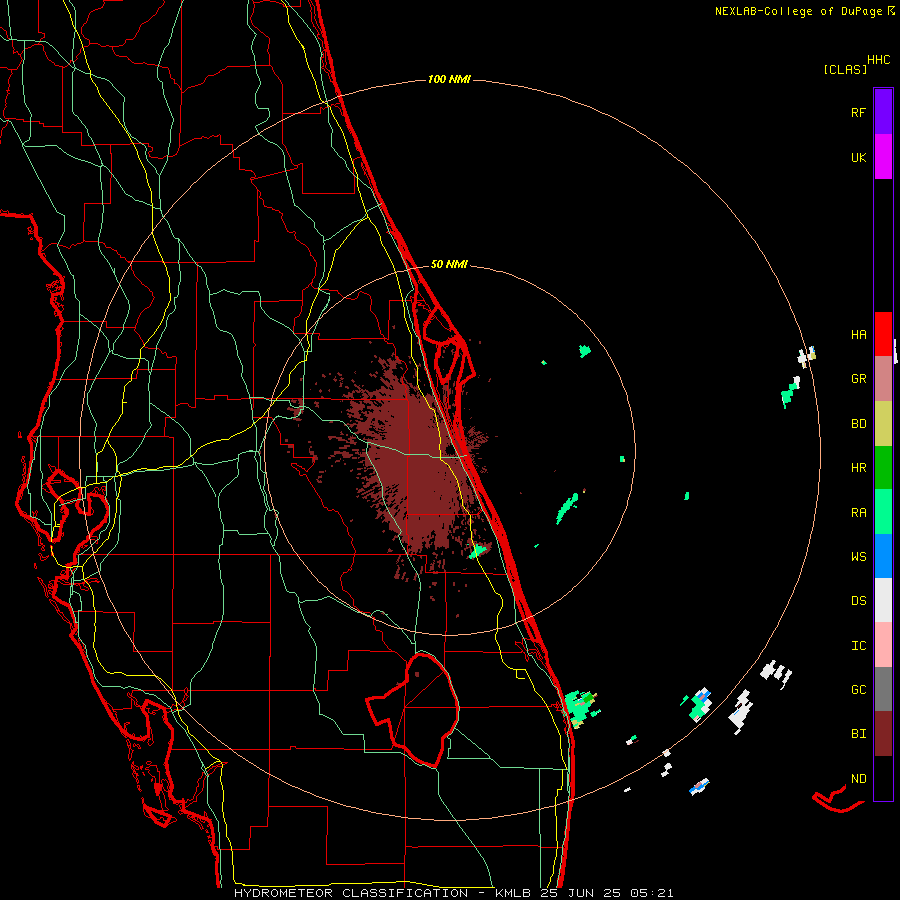The width and height of the screenshot is (900, 900).
Task: Click the RA legend label
Action: (x=858, y=512)
